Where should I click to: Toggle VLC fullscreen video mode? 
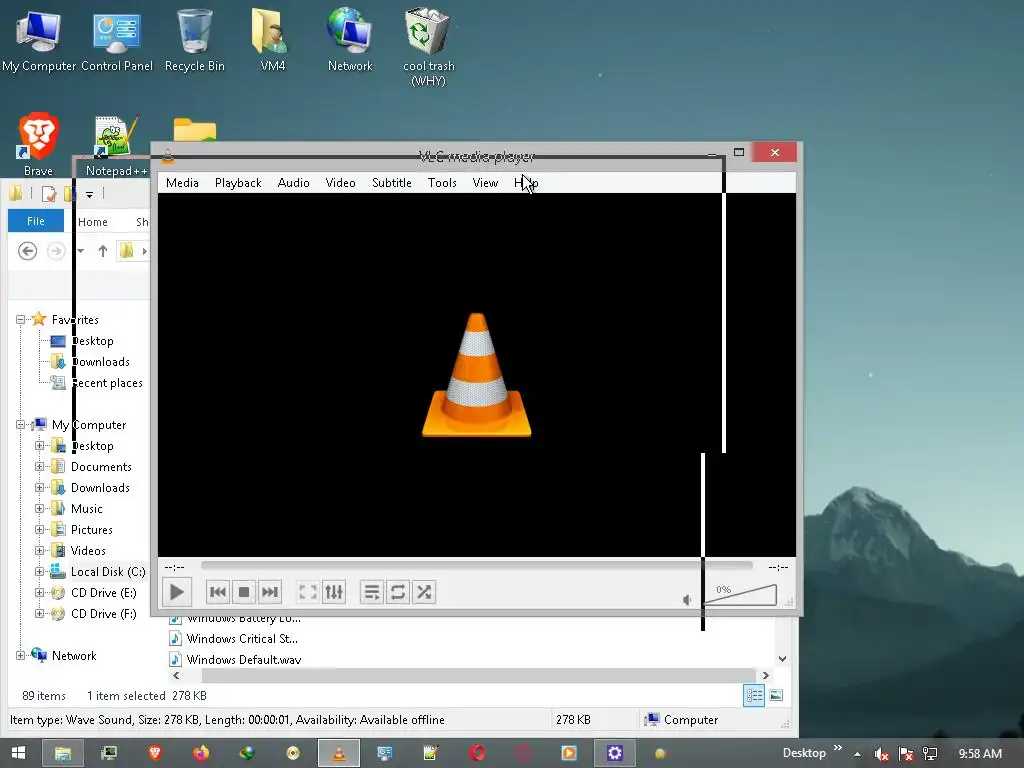[308, 592]
